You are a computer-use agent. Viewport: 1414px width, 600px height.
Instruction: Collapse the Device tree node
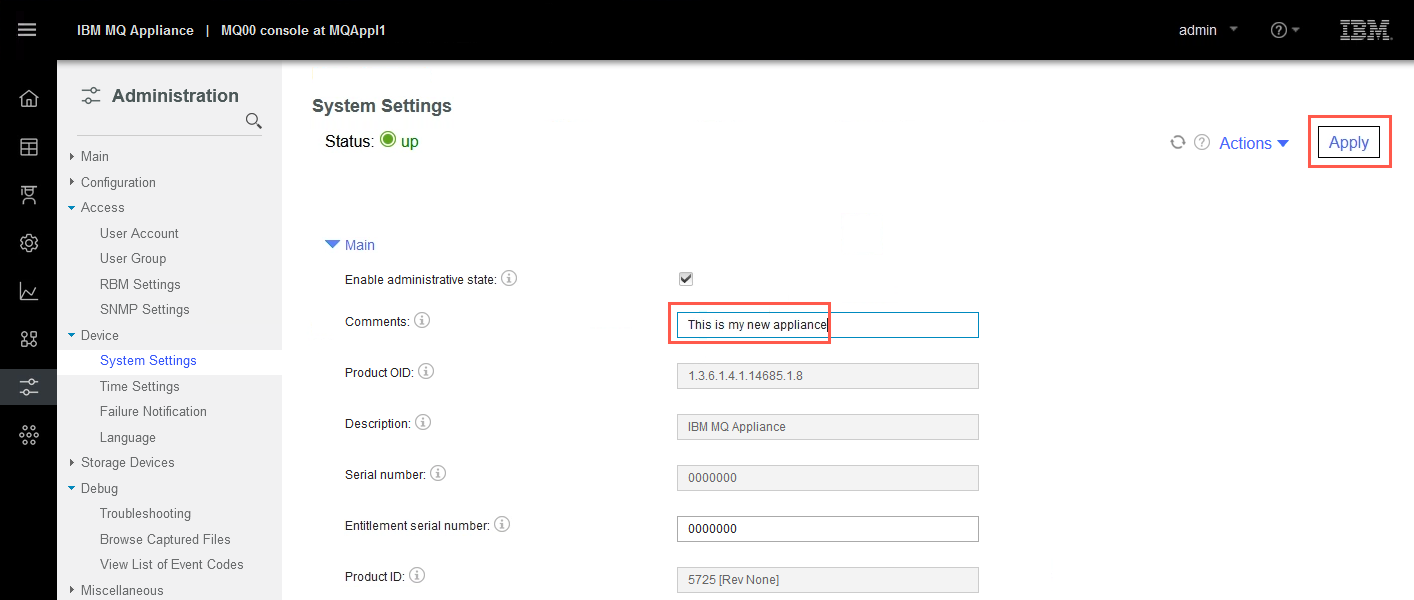click(x=72, y=336)
